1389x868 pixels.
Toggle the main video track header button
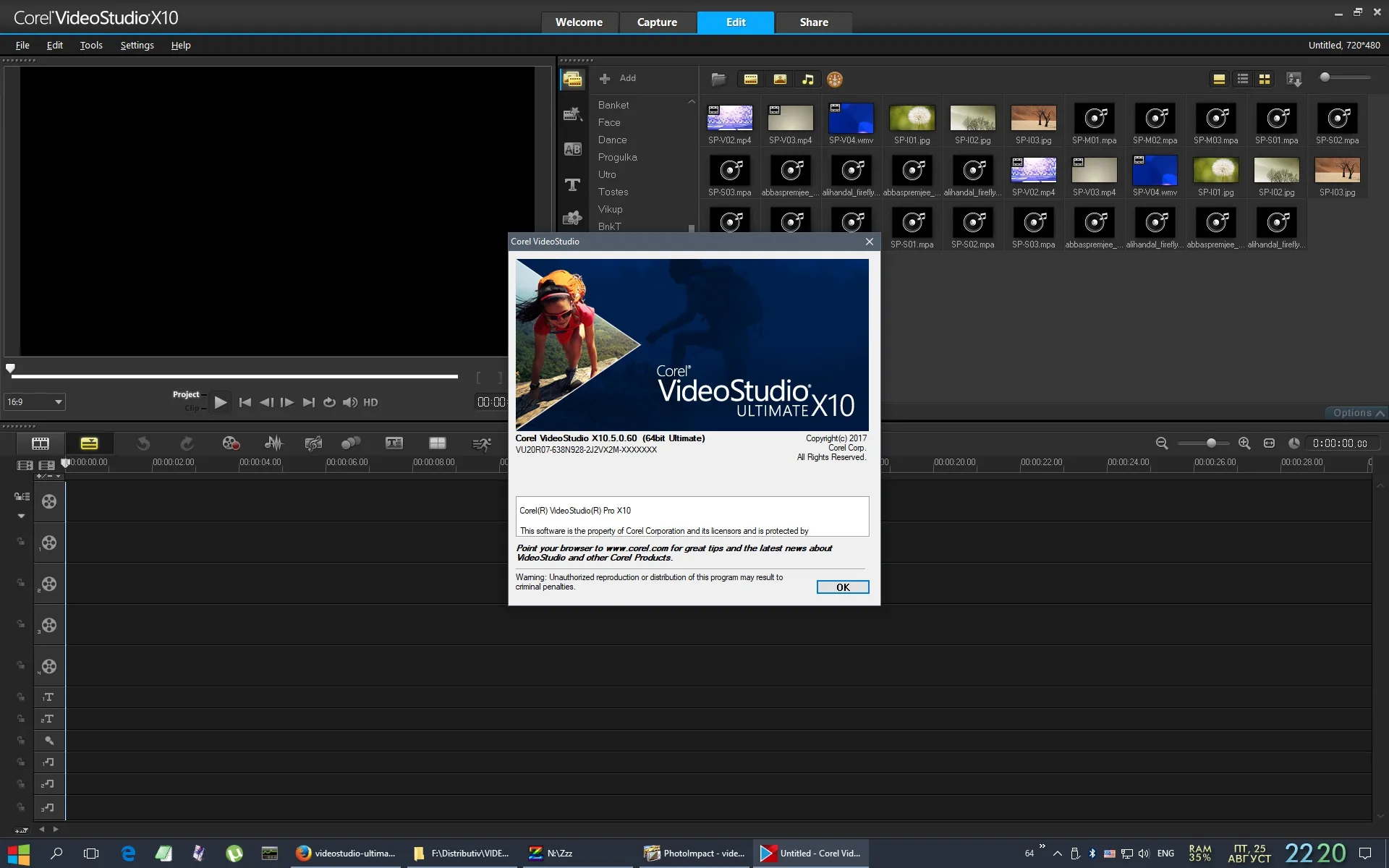point(49,501)
